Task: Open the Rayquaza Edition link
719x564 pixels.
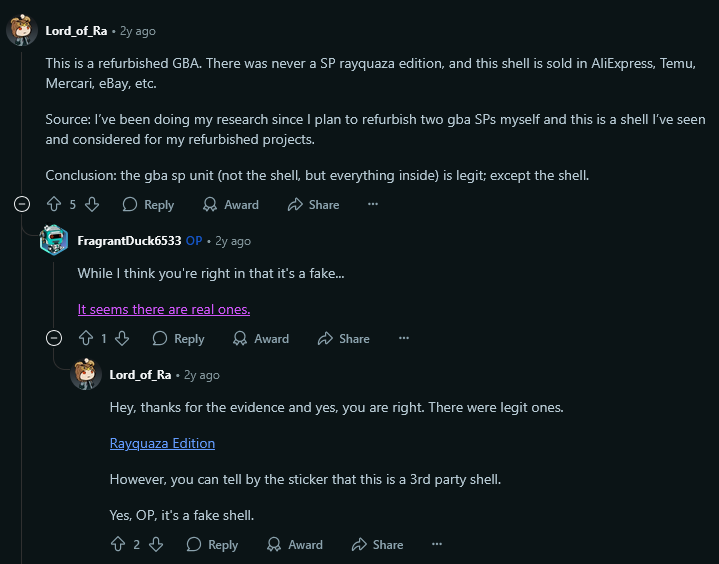Action: 162,443
